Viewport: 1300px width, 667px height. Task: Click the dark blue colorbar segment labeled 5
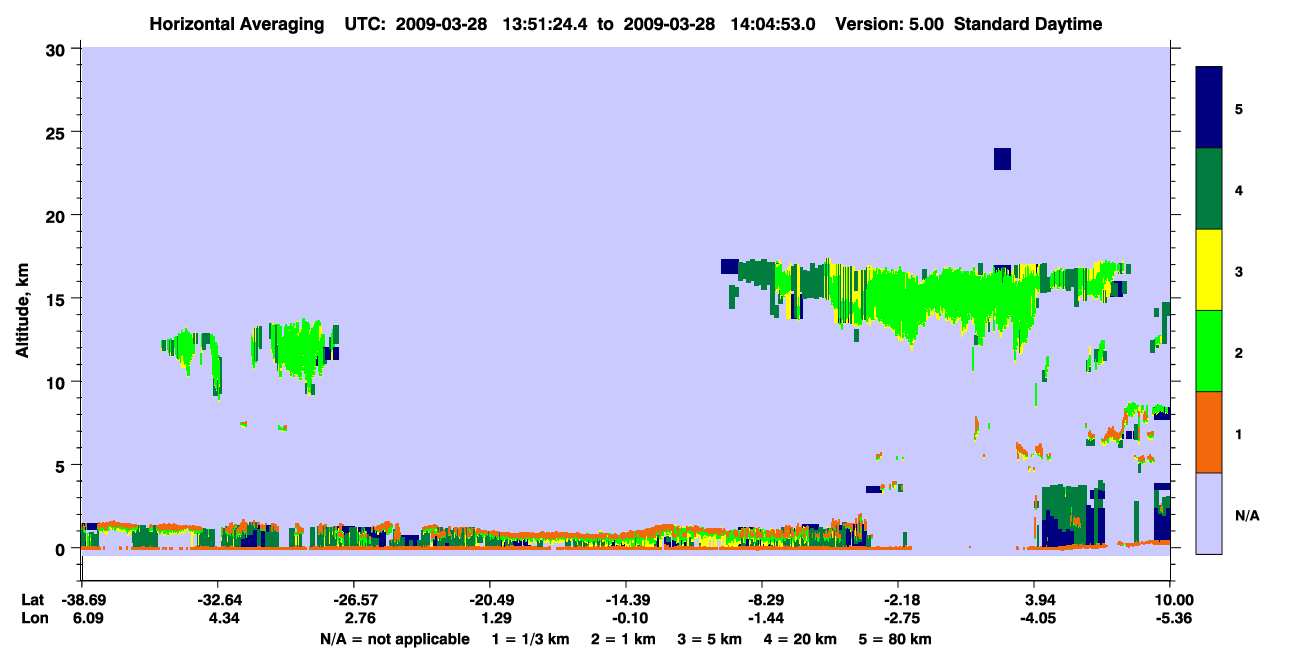click(1209, 108)
